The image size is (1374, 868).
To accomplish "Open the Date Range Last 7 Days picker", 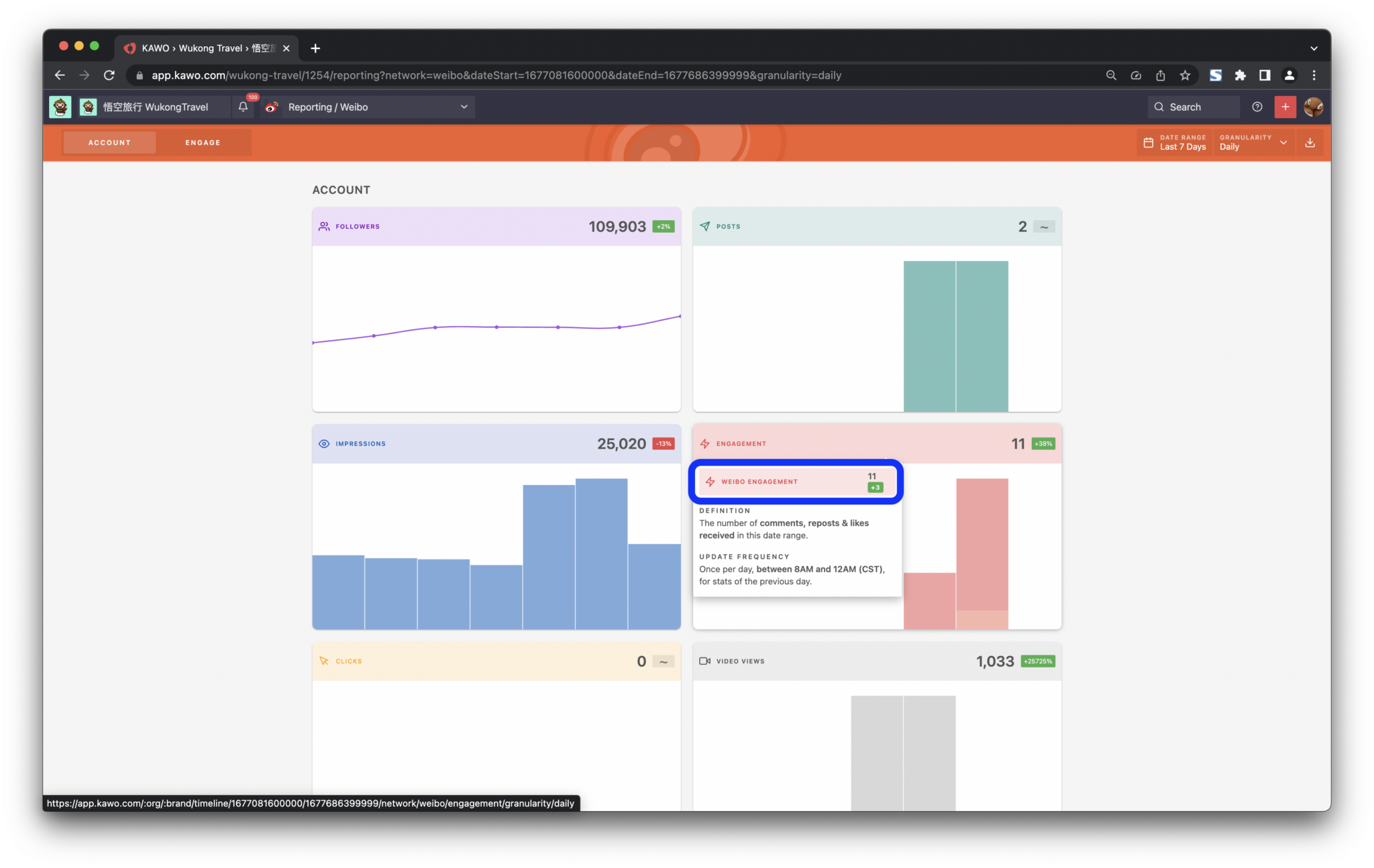I will click(x=1175, y=142).
